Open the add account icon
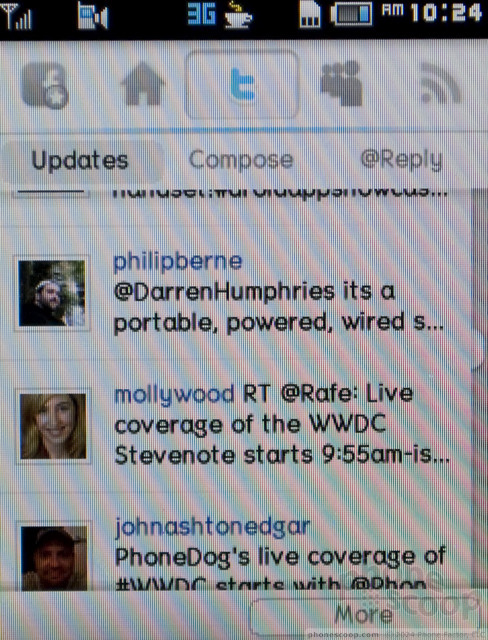 46,85
